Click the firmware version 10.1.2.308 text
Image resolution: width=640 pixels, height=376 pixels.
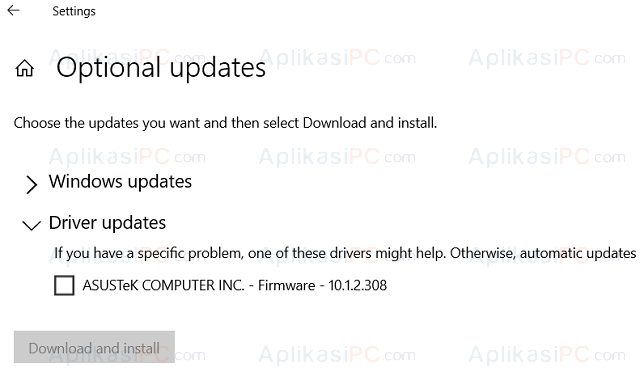coord(358,285)
